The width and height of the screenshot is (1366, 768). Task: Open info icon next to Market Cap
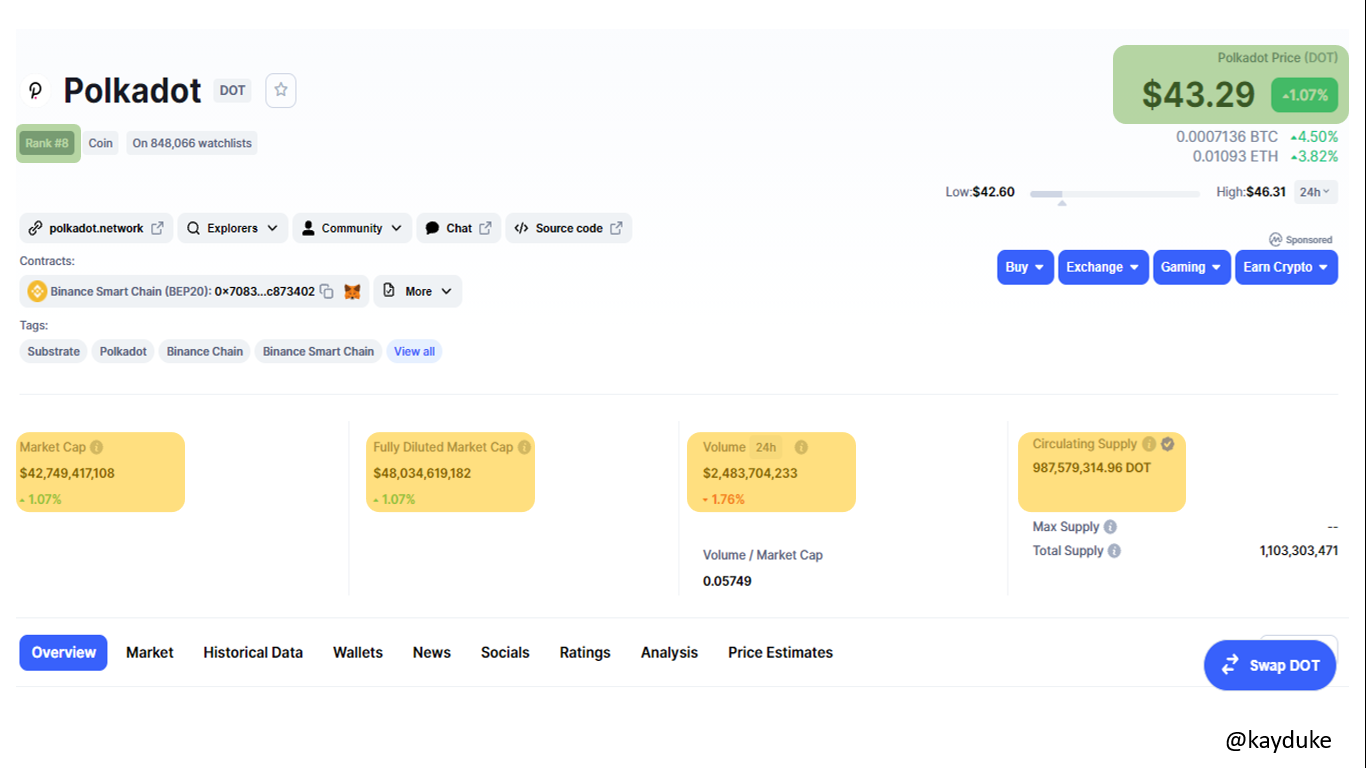[x=97, y=447]
